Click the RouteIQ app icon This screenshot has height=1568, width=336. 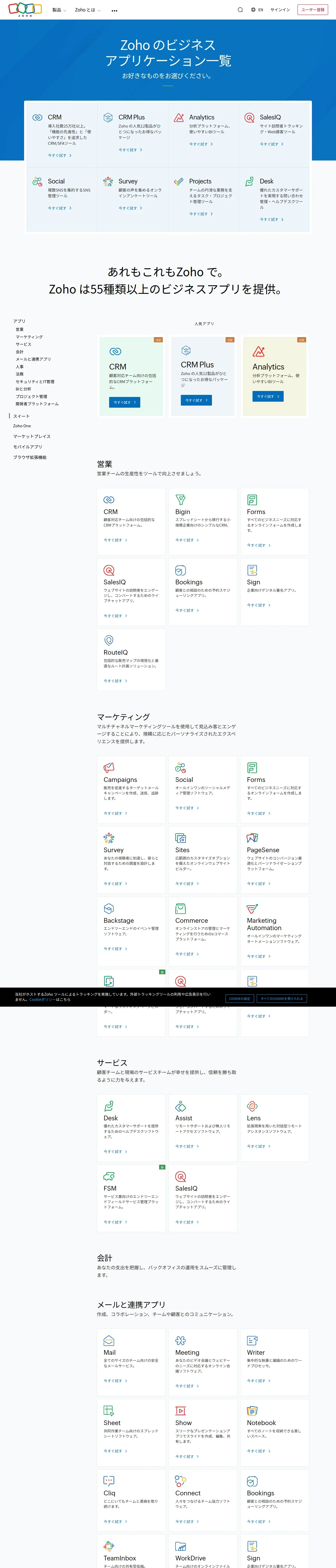click(x=109, y=640)
